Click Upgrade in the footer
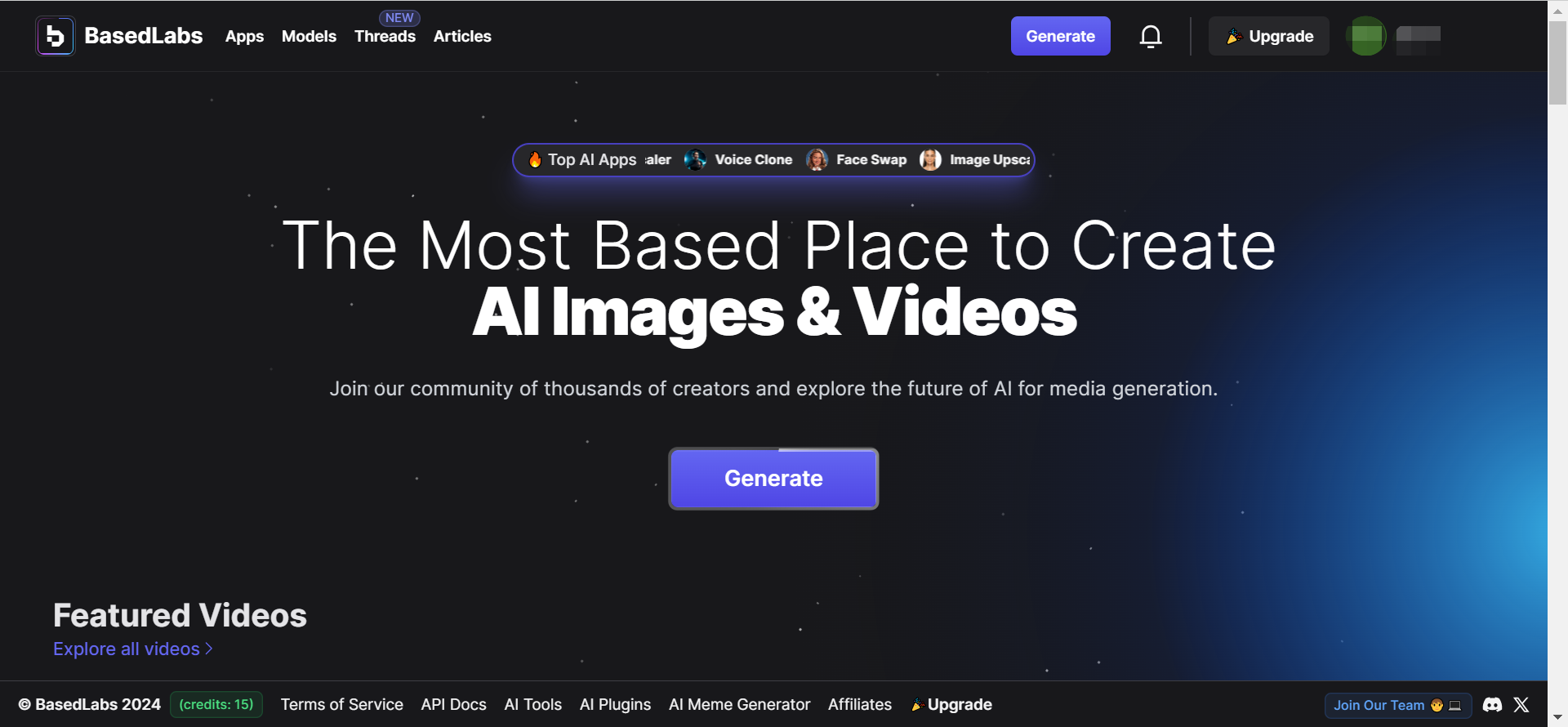 [x=951, y=704]
